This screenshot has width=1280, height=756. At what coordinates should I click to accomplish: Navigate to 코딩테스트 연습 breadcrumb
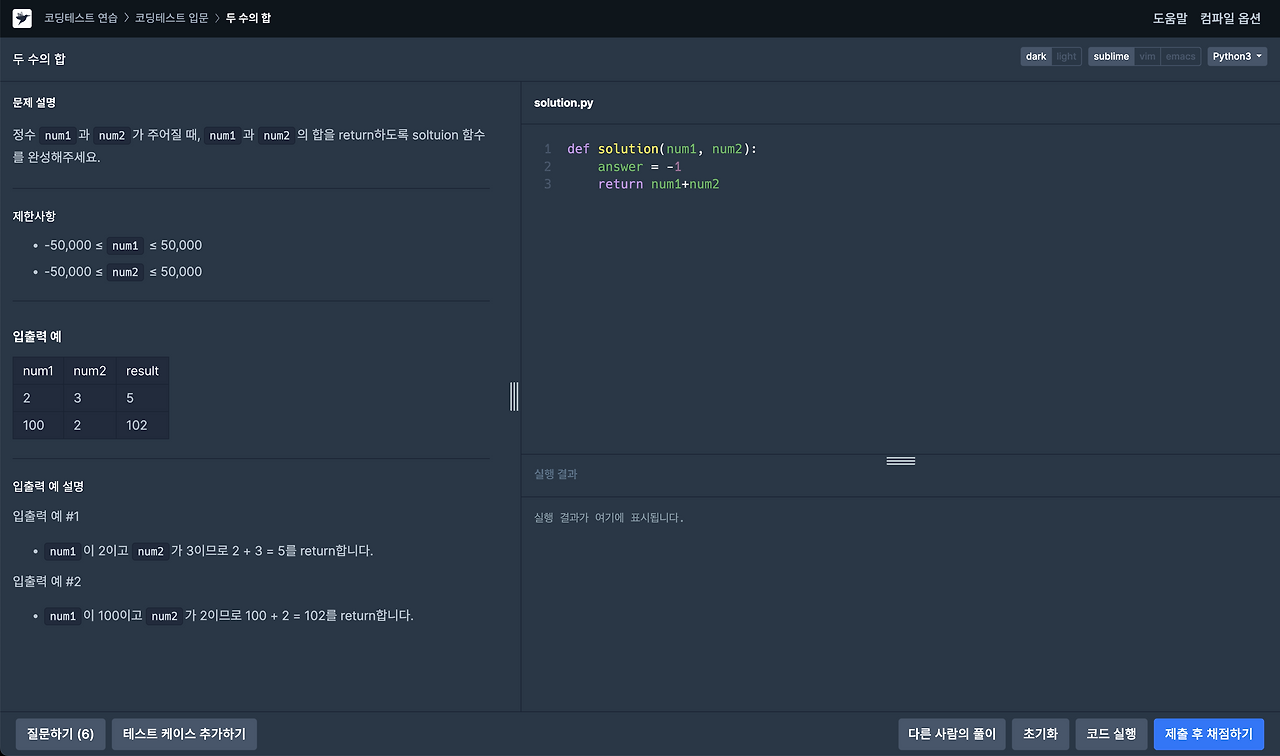(x=81, y=17)
